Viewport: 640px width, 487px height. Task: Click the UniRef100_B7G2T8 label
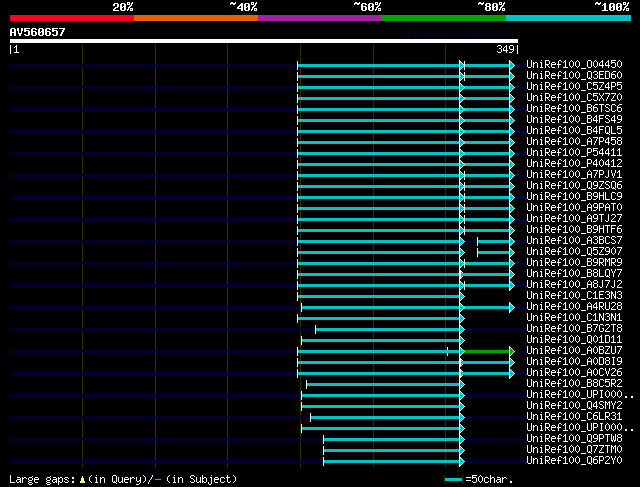click(x=574, y=329)
